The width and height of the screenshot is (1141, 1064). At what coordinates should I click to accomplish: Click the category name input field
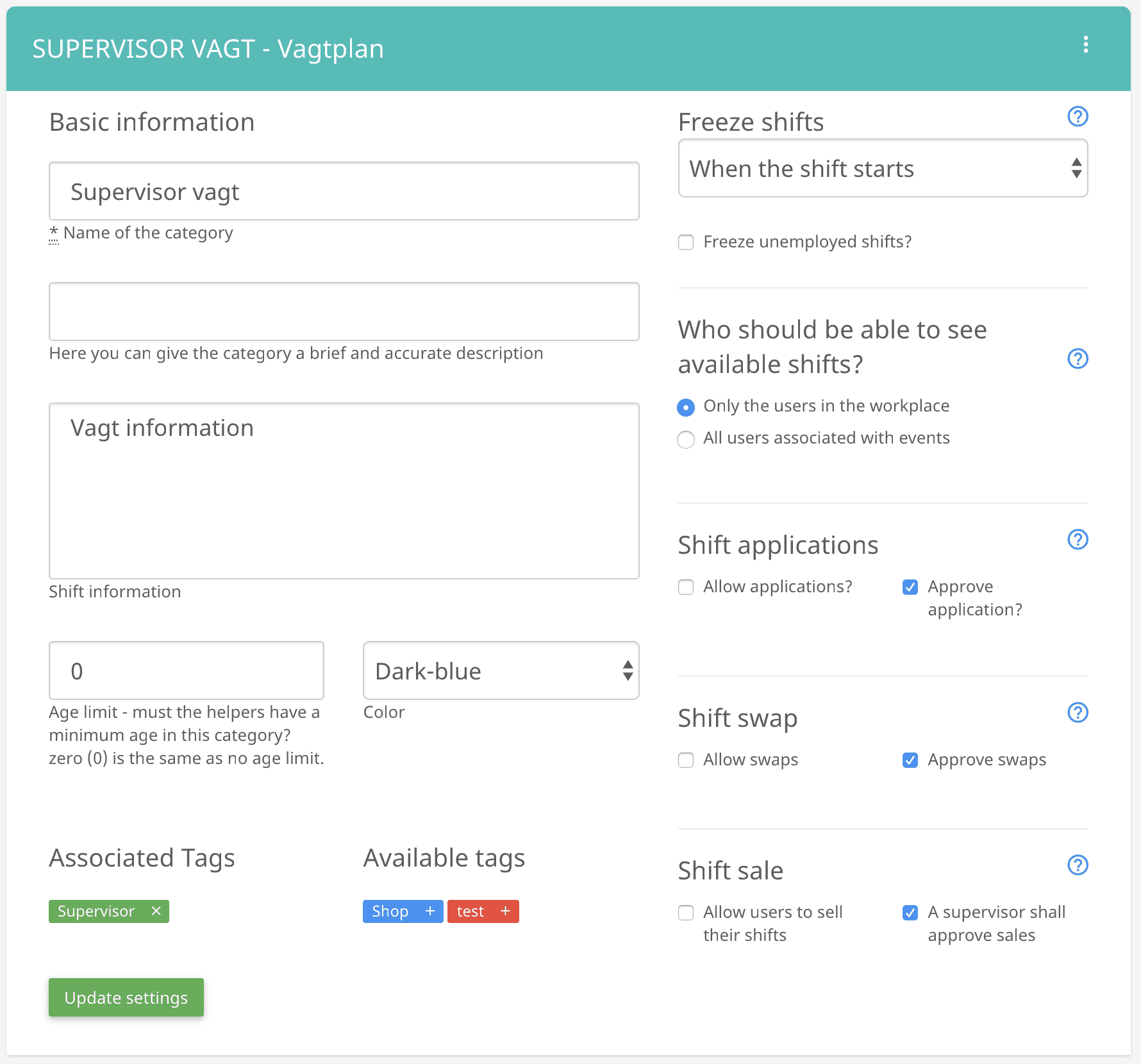pos(344,191)
